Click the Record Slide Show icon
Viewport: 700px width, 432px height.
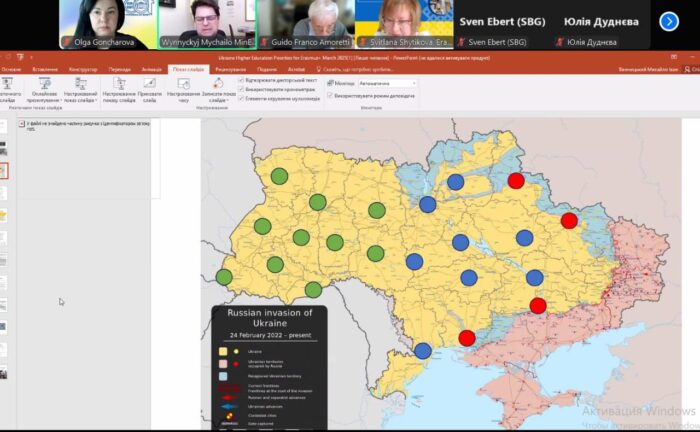[x=216, y=85]
